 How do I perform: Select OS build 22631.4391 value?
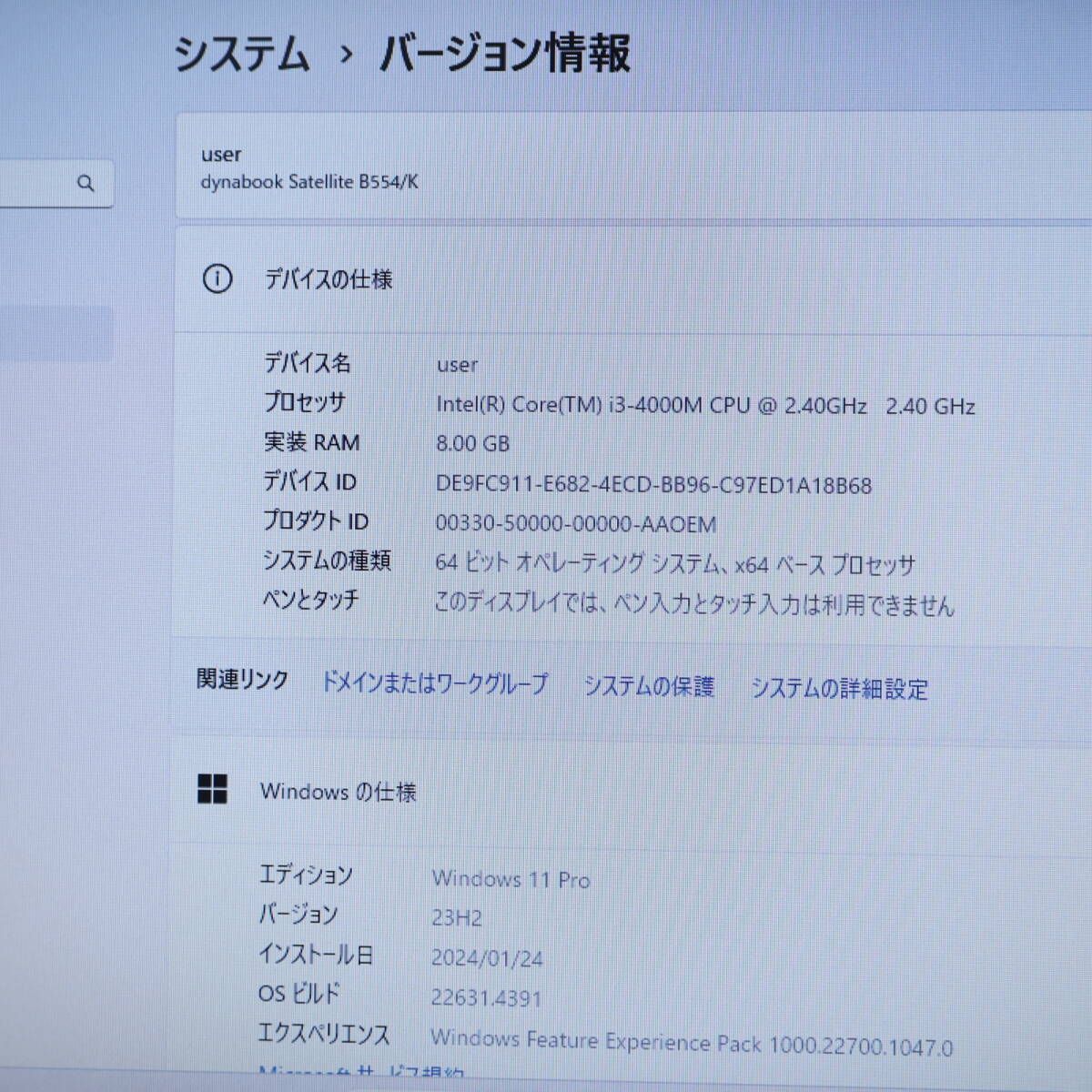(486, 998)
